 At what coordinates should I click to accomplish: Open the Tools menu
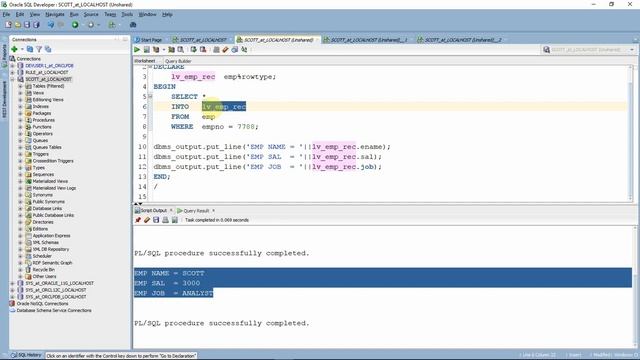(x=127, y=14)
